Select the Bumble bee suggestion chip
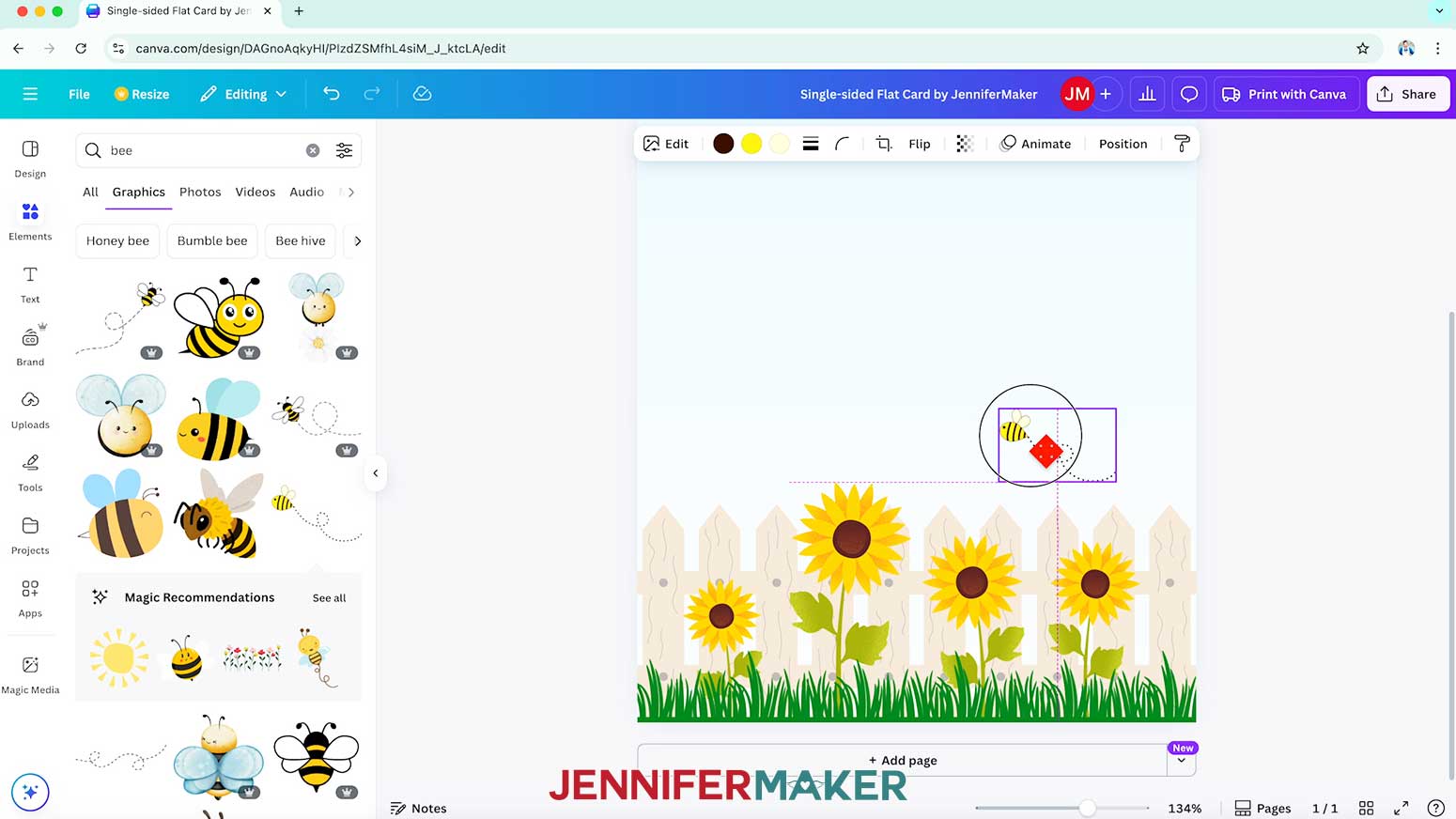Image resolution: width=1456 pixels, height=819 pixels. [x=212, y=240]
